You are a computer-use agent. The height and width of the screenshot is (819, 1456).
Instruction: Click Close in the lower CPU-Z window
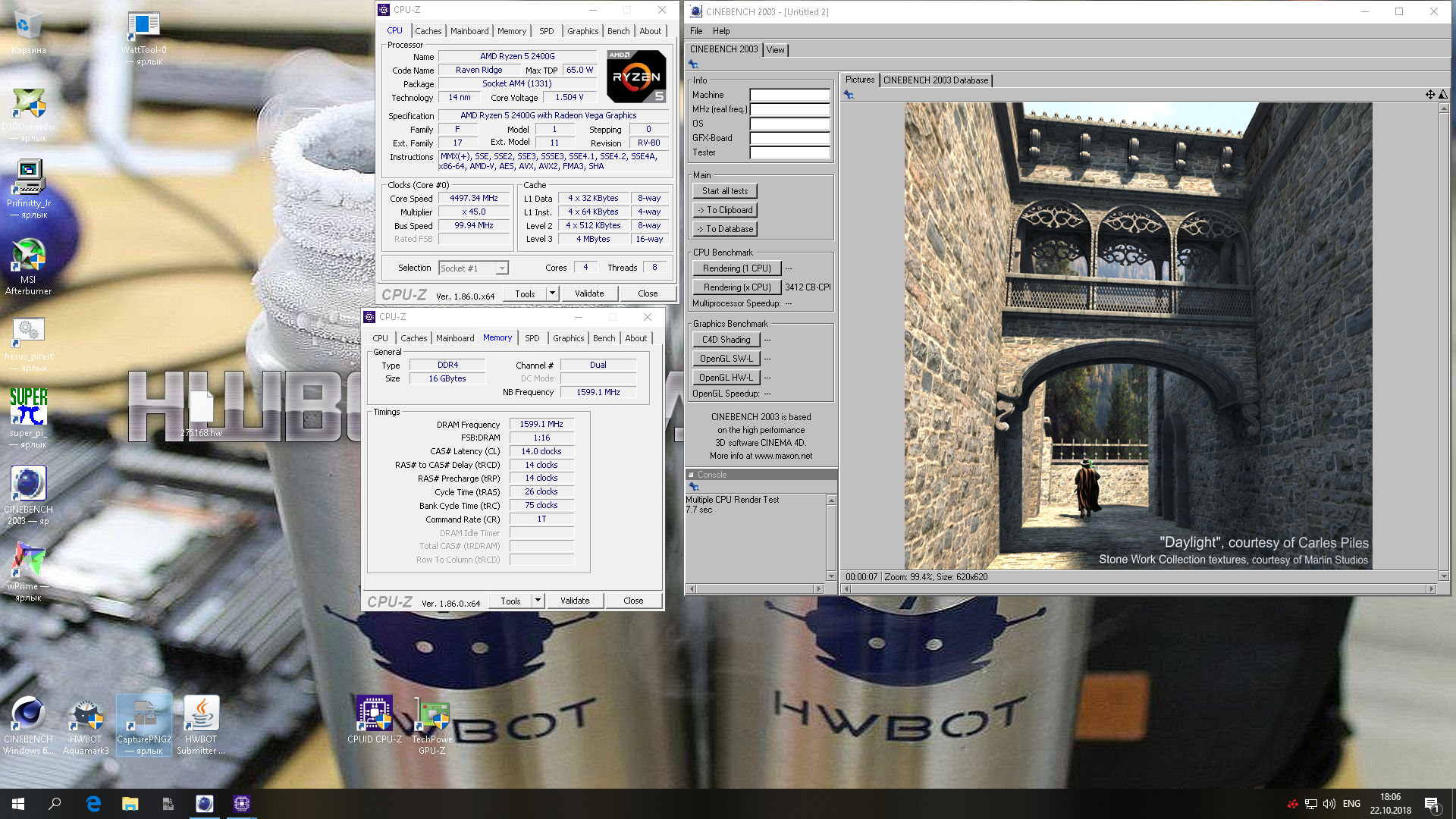coord(633,601)
